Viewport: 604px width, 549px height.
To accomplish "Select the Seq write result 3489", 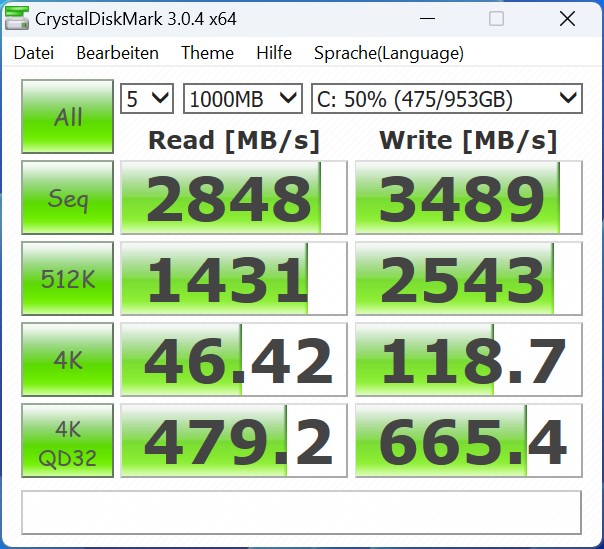I will [x=468, y=198].
